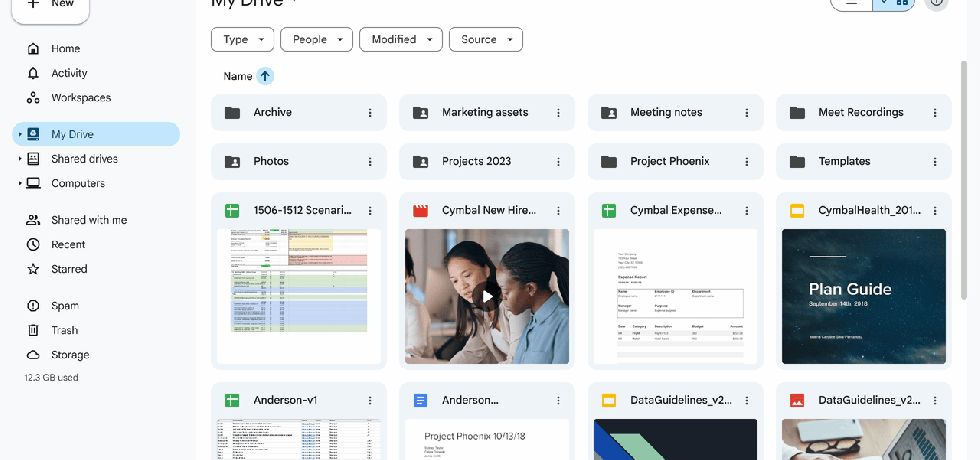This screenshot has height=460, width=980.
Task: Open the Modified filter dropdown
Action: [400, 40]
